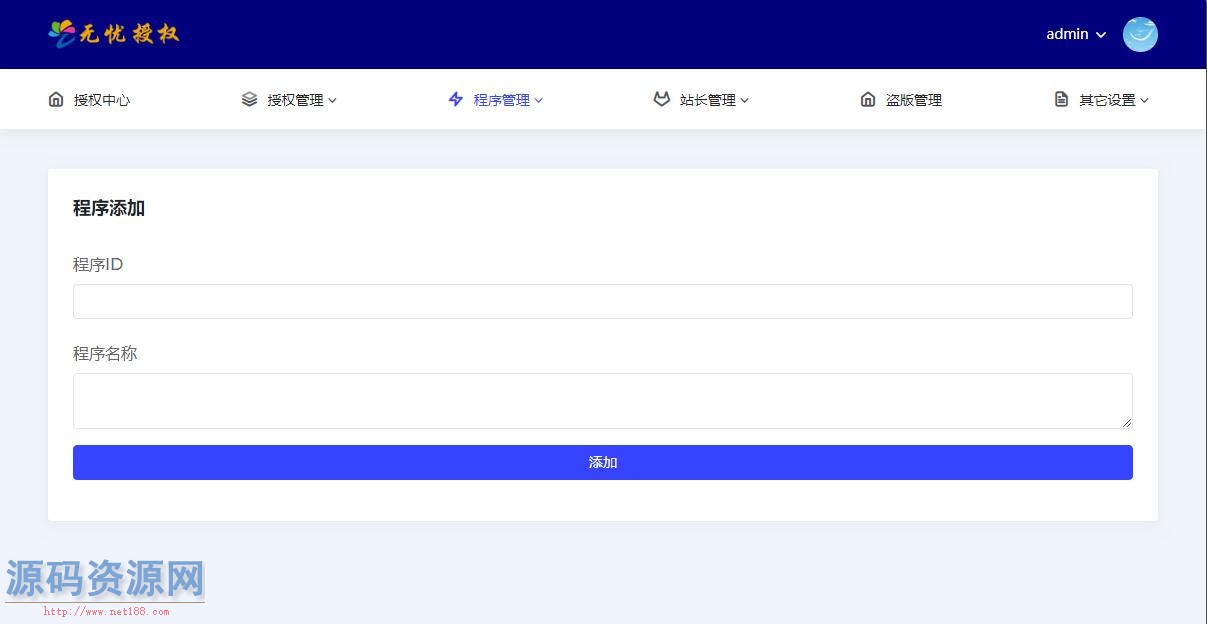This screenshot has height=624, width=1207.
Task: Click the house icon beside 盗版管理
Action: 868,99
